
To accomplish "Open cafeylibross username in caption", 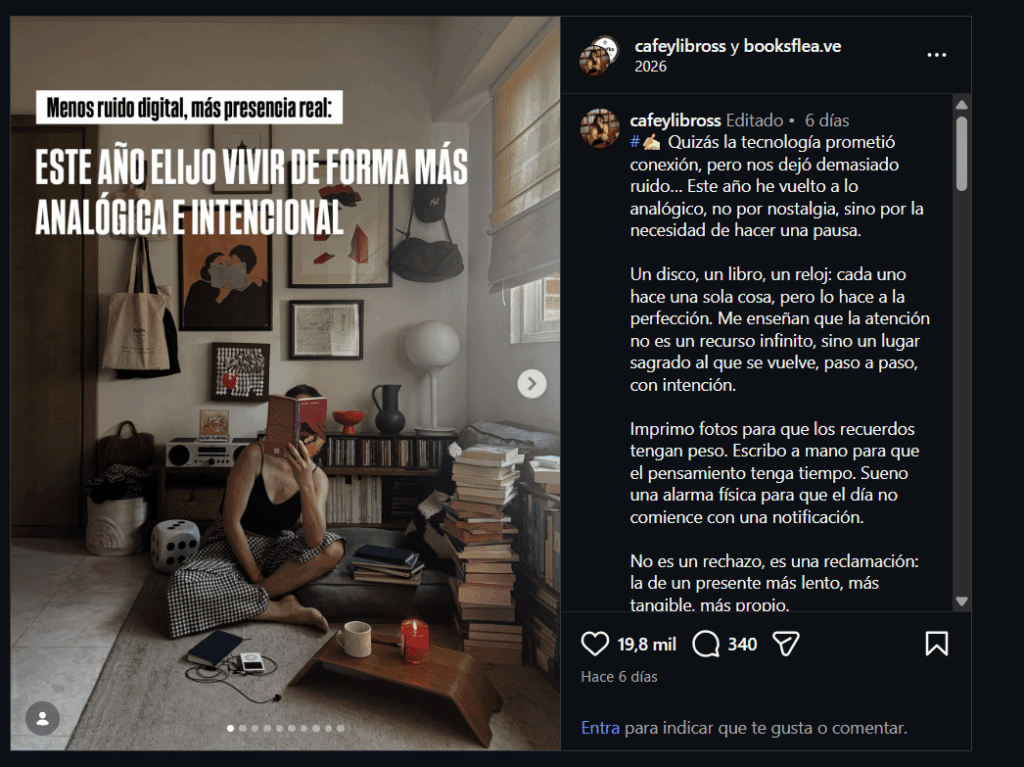I will coord(675,120).
